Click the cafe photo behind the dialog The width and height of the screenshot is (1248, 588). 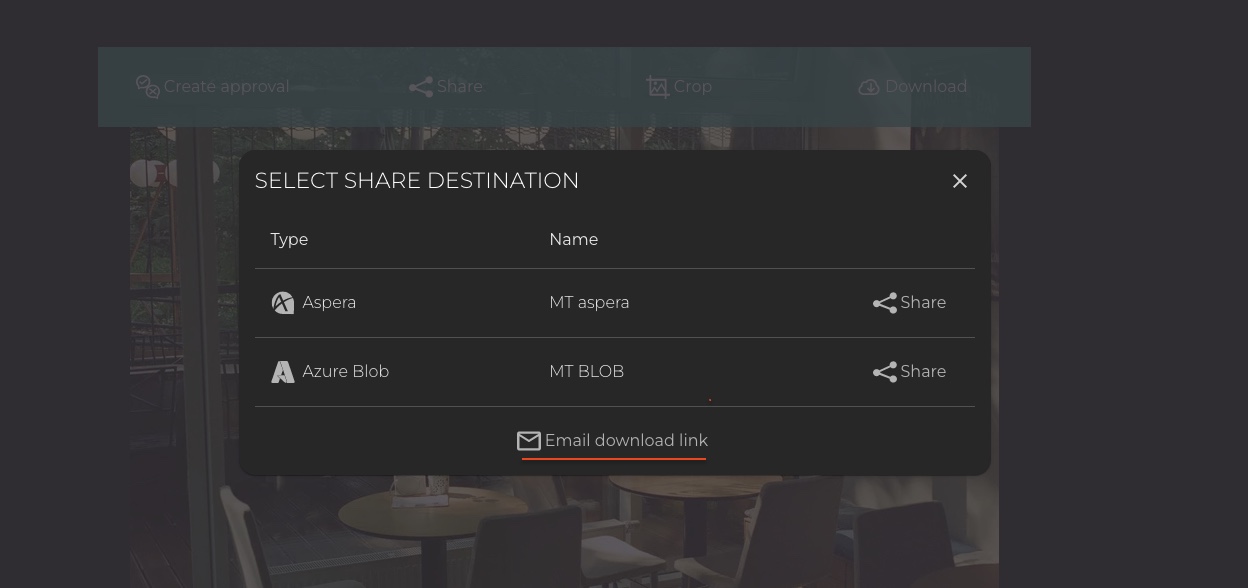600,530
